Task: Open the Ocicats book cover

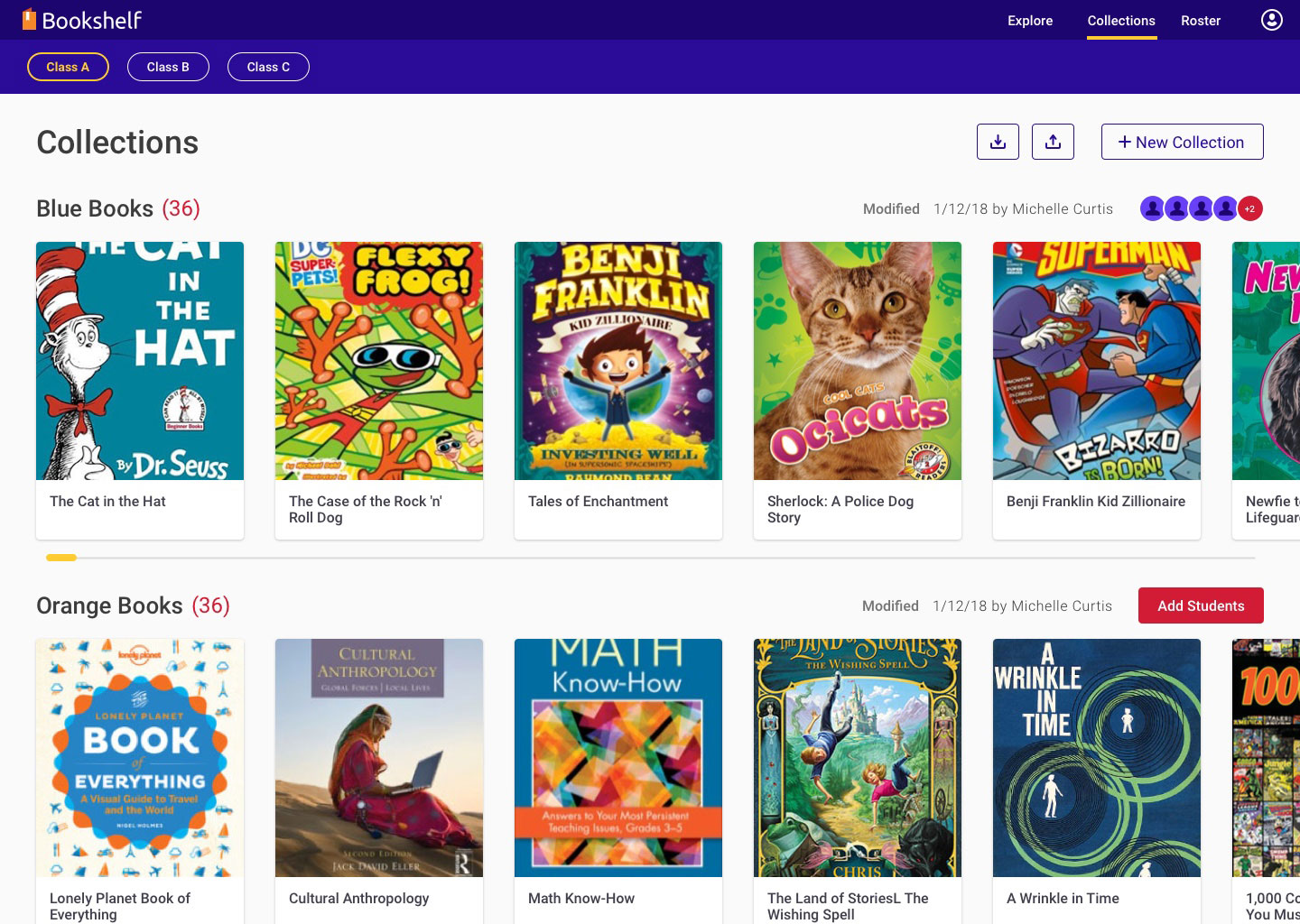Action: coord(858,361)
